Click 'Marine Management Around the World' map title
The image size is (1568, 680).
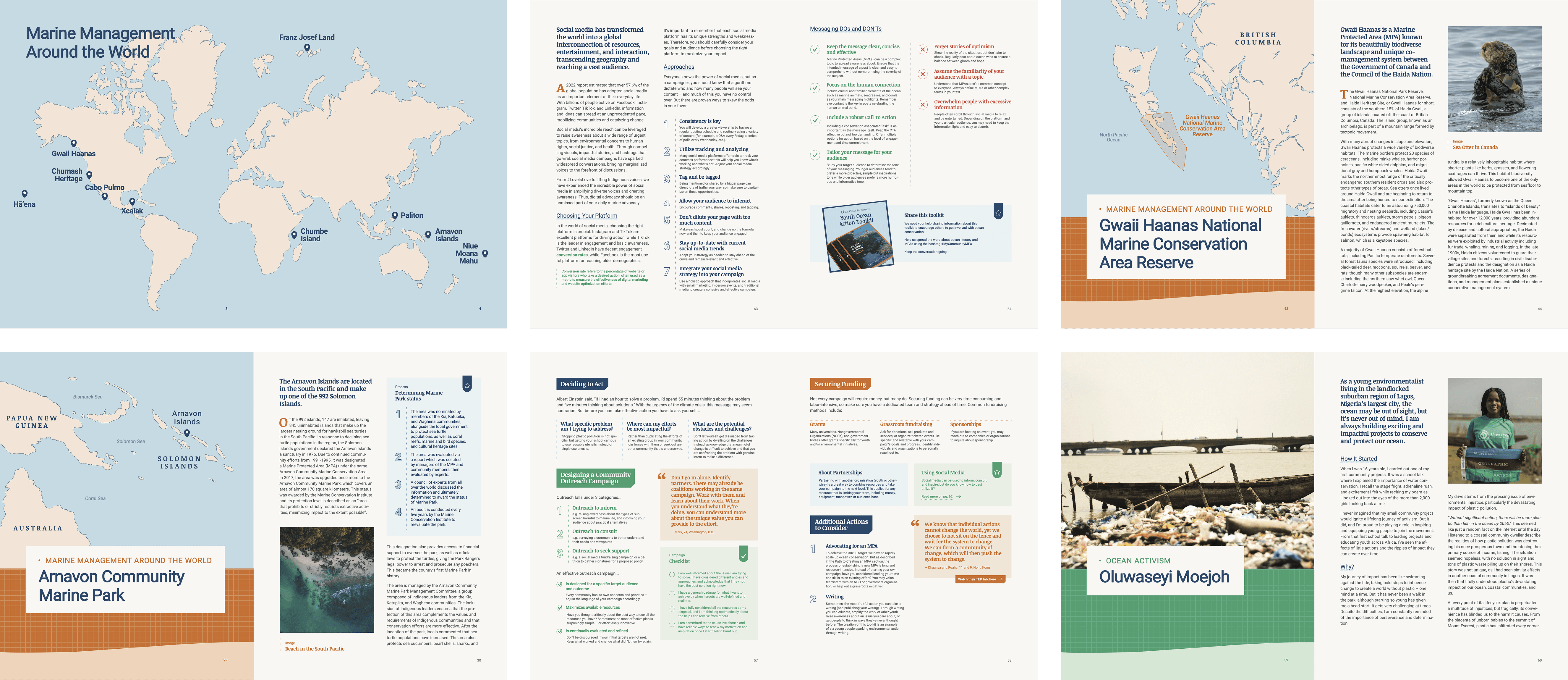101,43
